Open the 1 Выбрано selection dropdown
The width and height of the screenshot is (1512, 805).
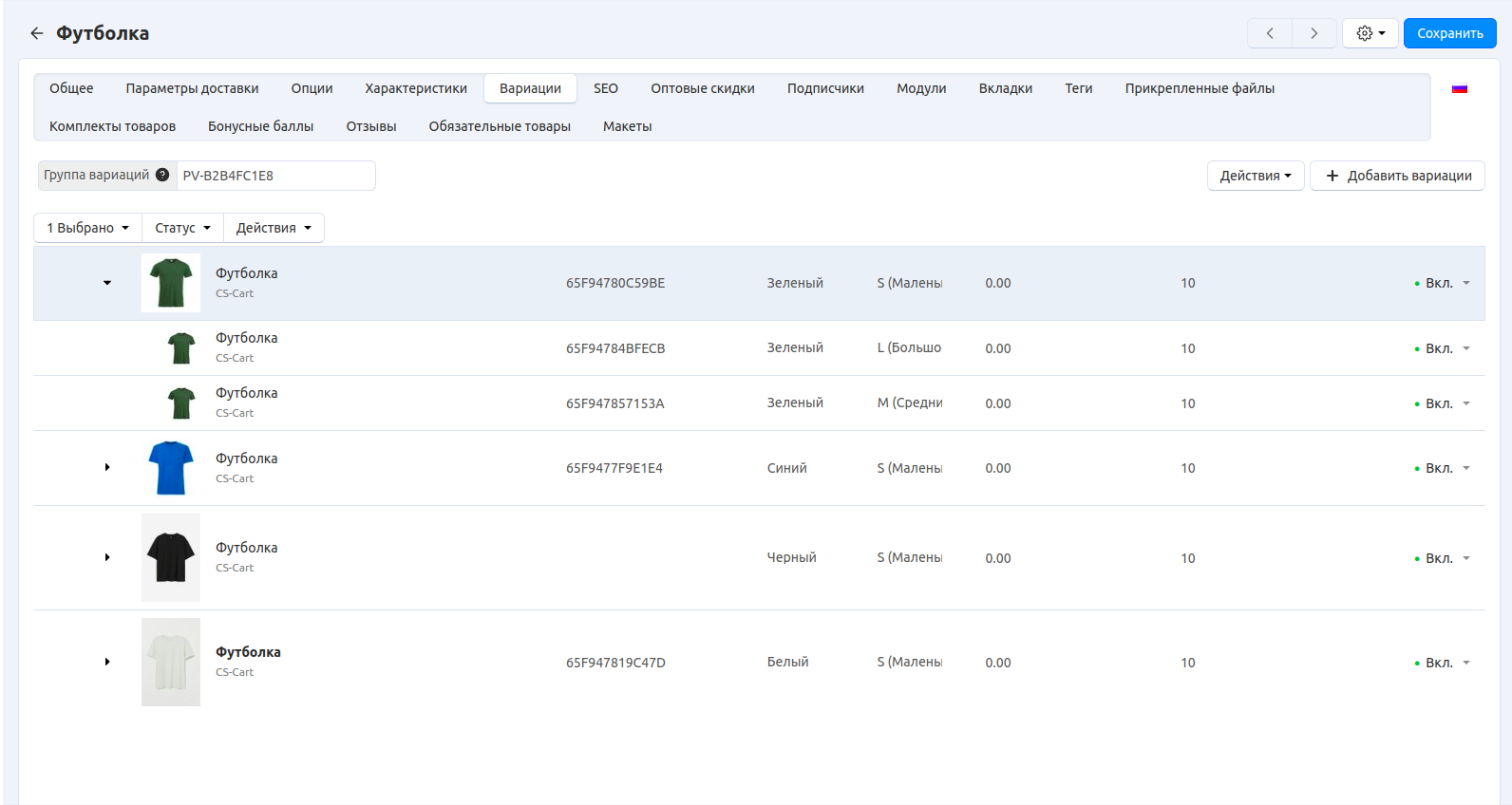click(88, 228)
